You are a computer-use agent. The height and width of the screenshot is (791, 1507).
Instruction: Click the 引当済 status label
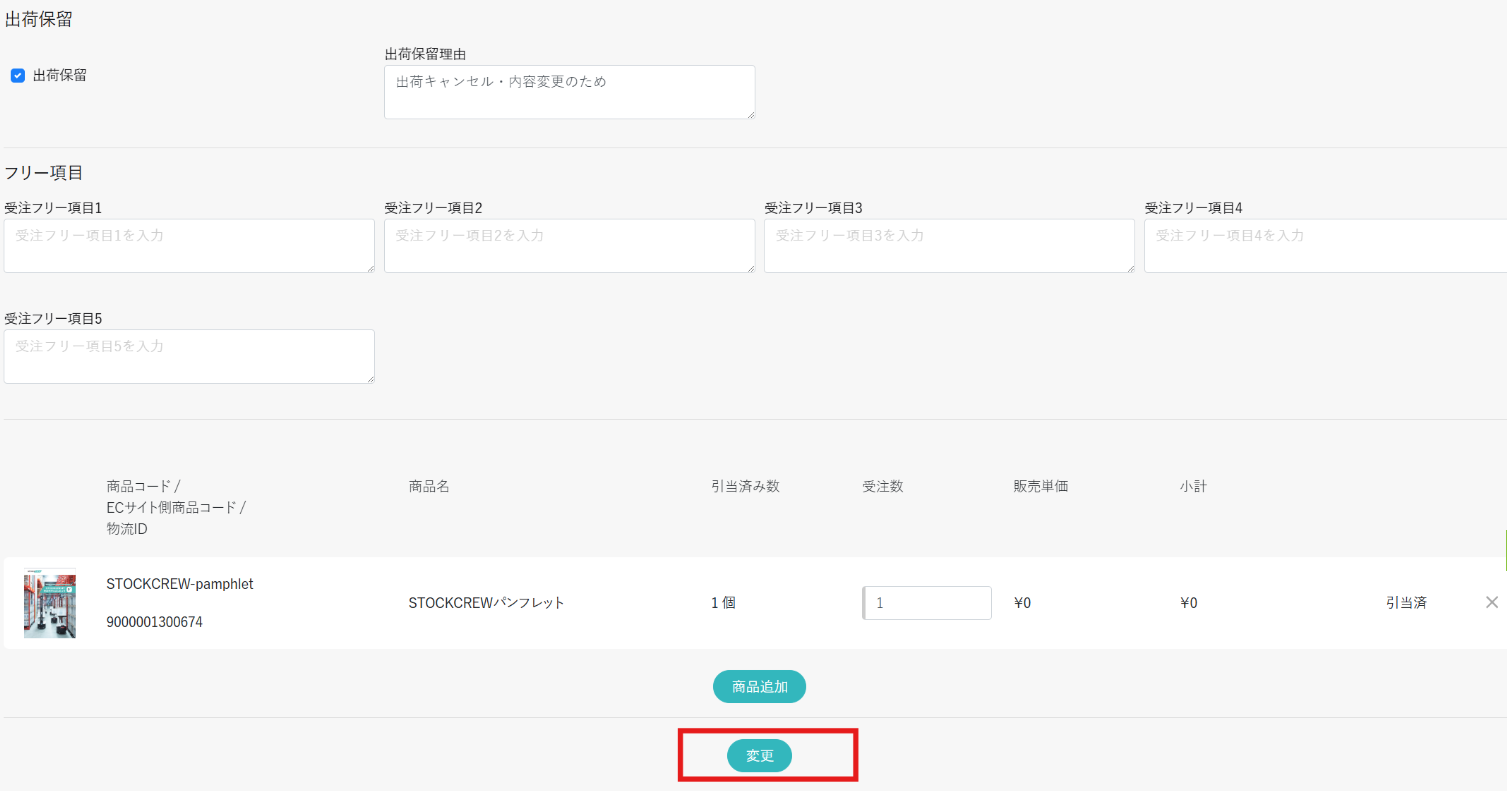pos(1405,602)
